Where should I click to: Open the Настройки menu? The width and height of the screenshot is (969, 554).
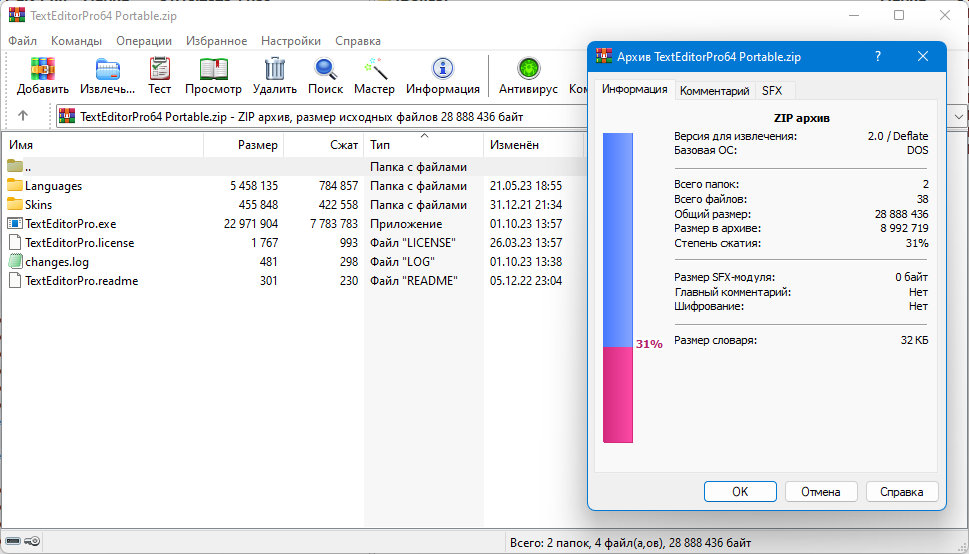291,41
